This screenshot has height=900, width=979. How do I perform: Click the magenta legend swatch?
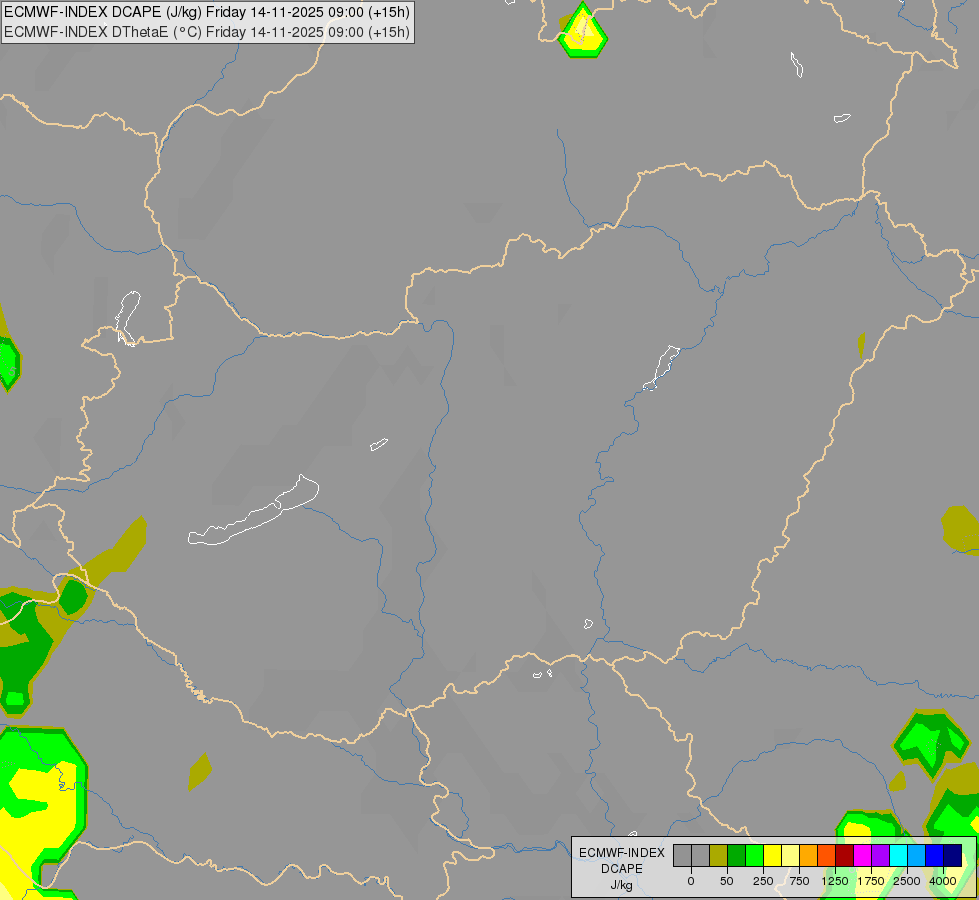tap(863, 856)
